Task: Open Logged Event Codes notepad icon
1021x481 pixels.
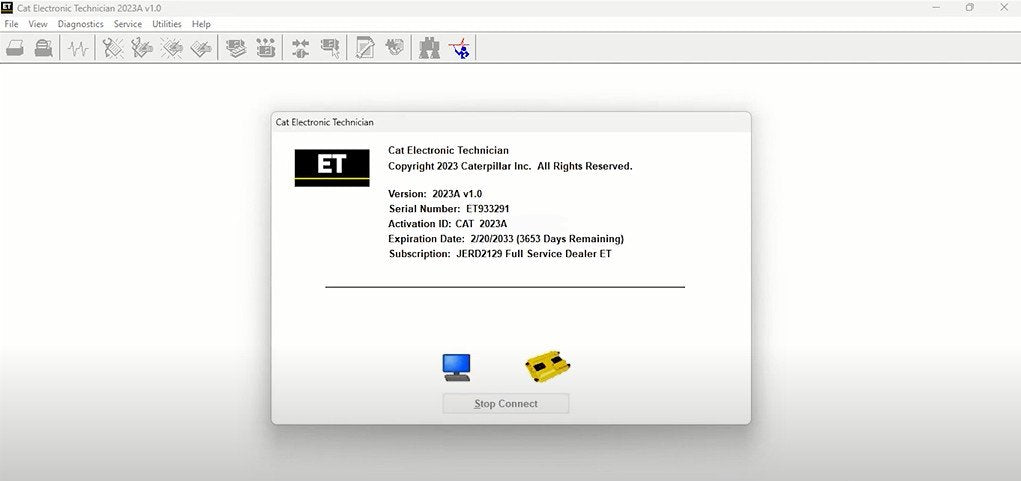Action: coord(201,48)
